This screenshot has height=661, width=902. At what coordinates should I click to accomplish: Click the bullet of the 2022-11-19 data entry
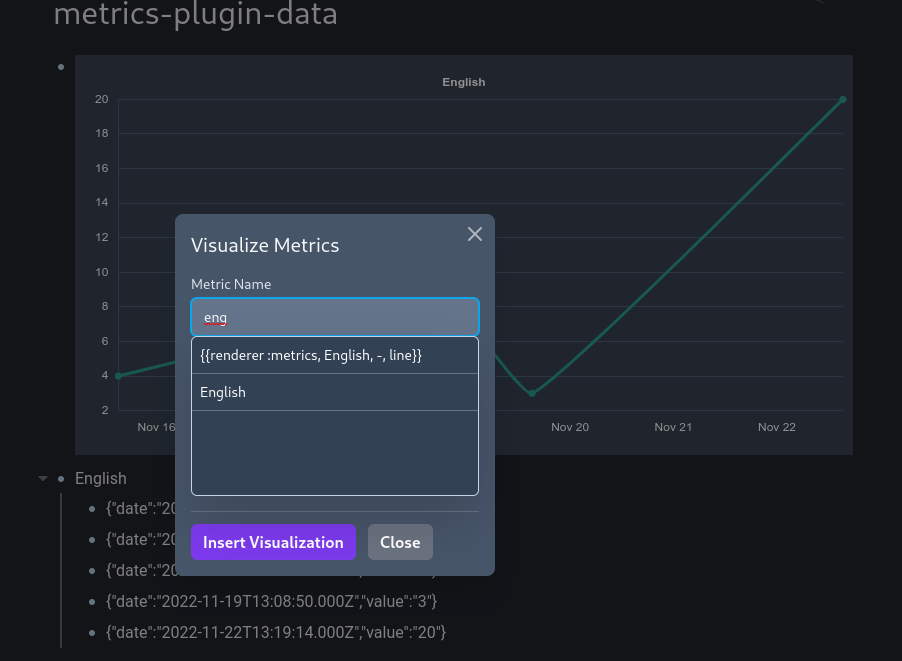[93, 601]
